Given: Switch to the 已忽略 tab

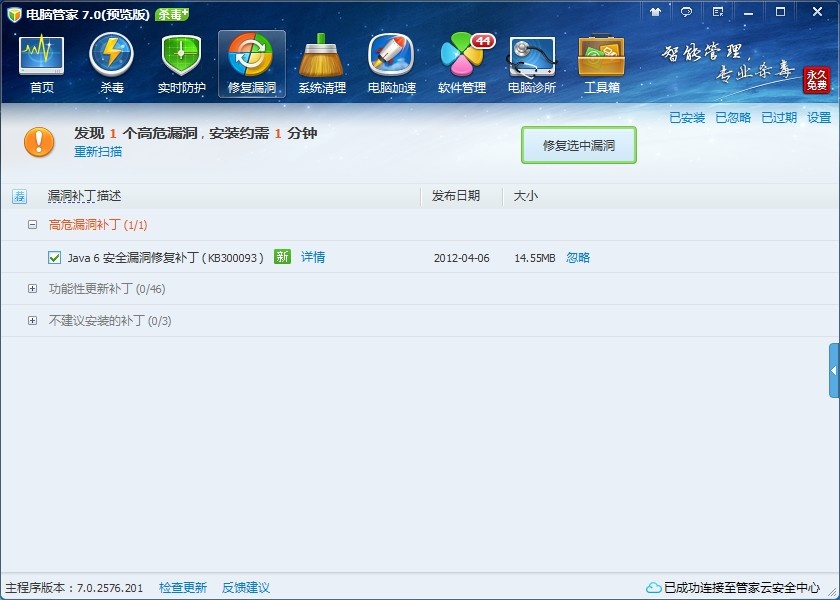Looking at the screenshot, I should [x=733, y=118].
